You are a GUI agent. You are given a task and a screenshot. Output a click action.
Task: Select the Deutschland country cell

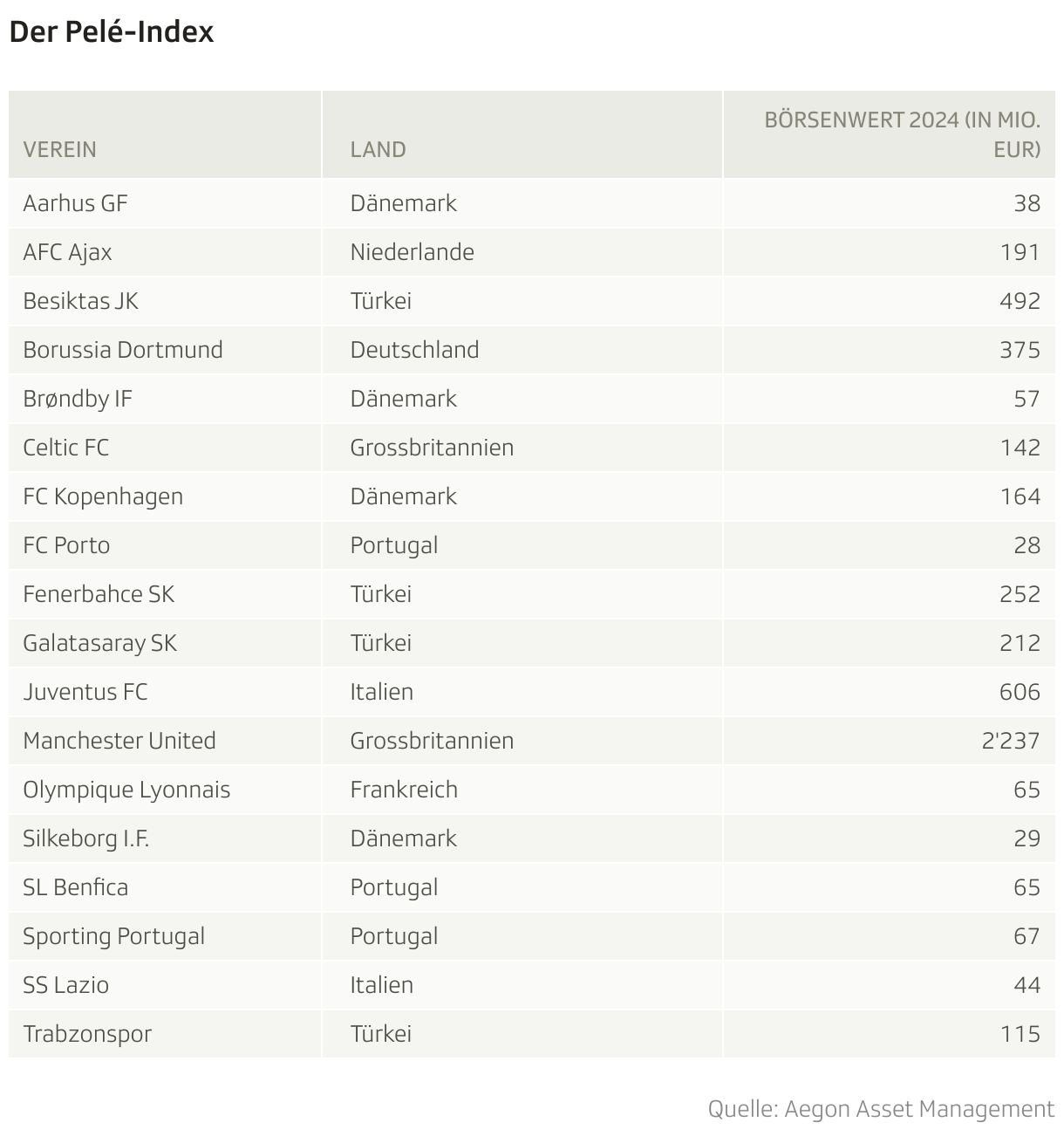[x=414, y=350]
